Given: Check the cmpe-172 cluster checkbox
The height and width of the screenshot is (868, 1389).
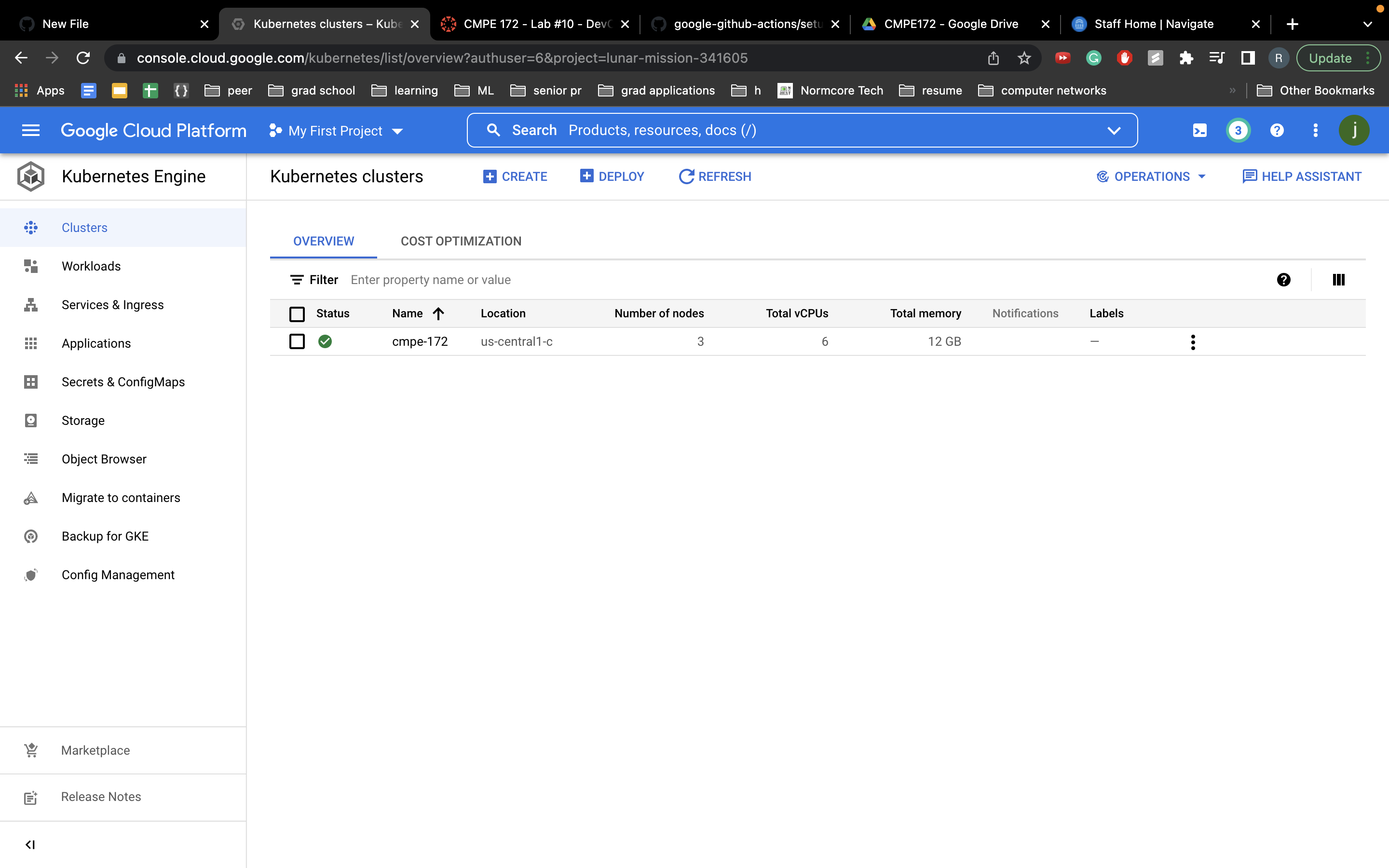Looking at the screenshot, I should click(x=297, y=341).
